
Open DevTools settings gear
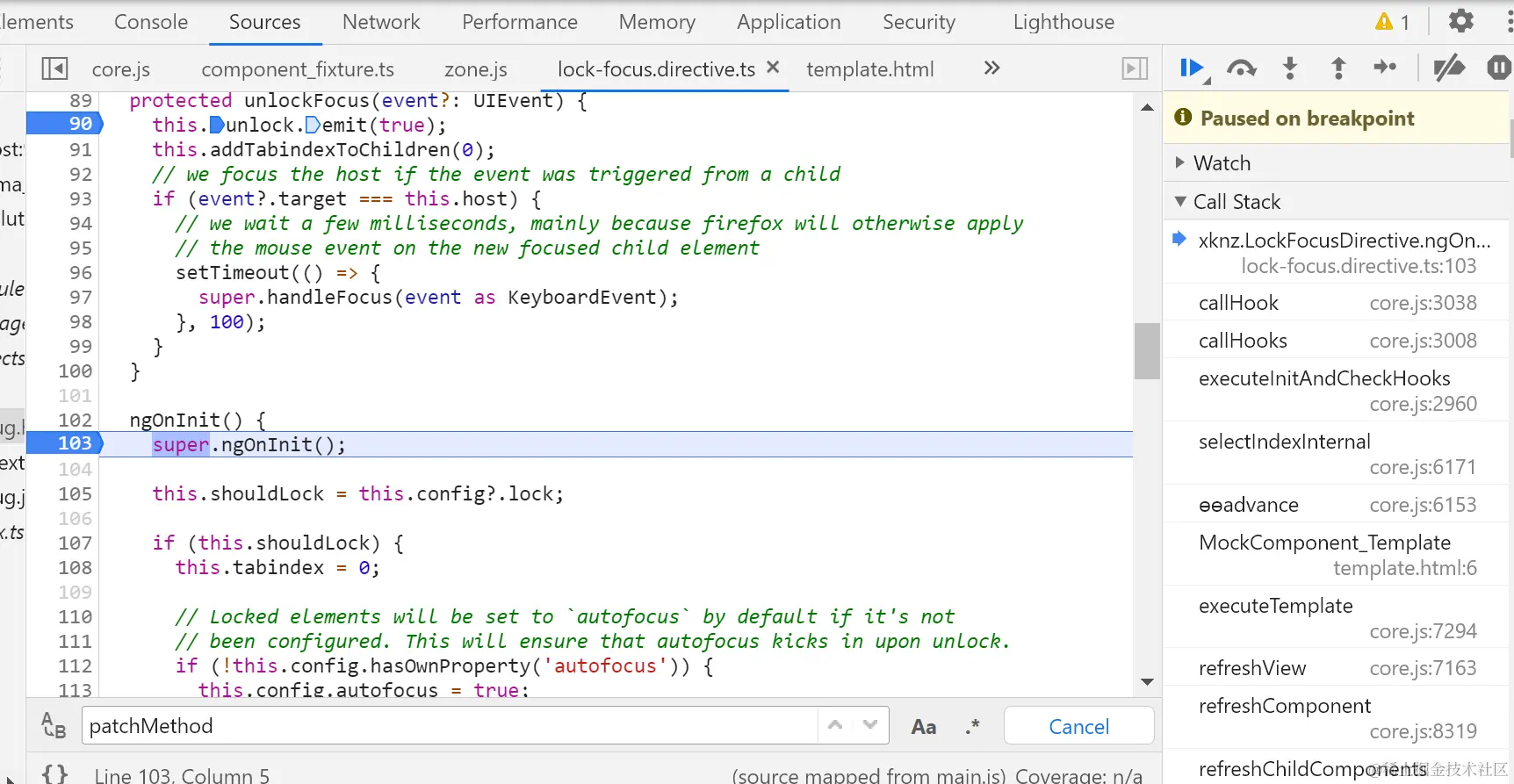1460,21
